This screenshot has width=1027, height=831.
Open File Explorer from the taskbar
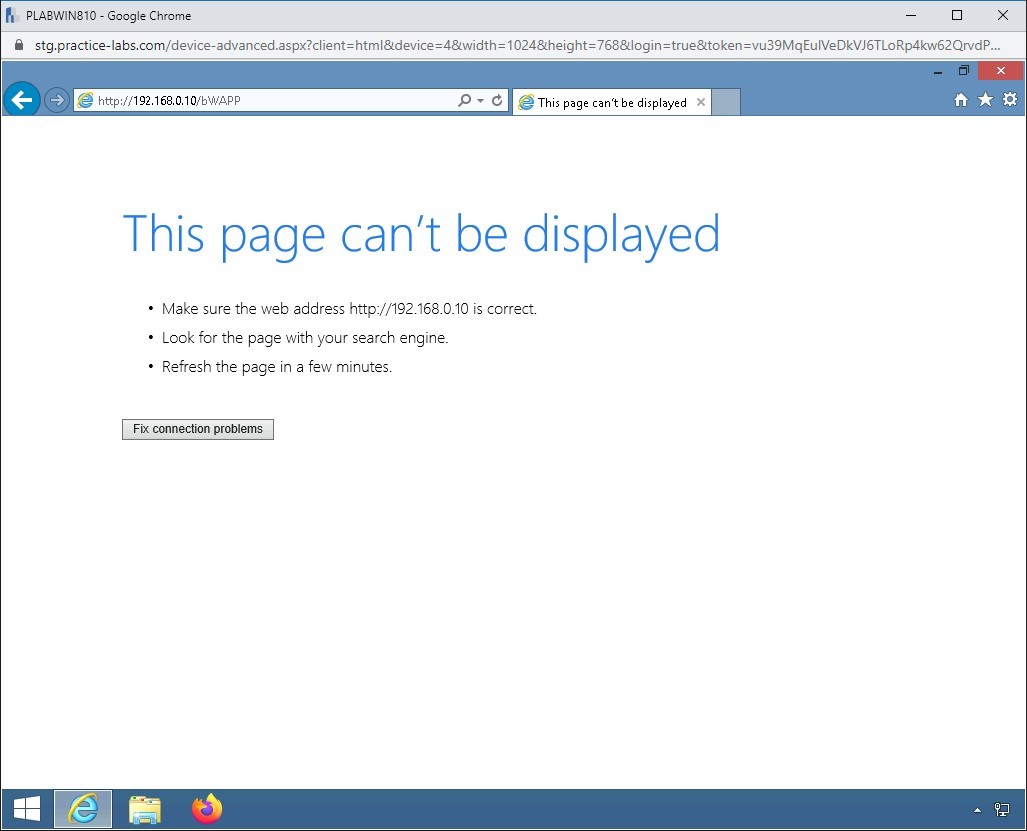145,808
